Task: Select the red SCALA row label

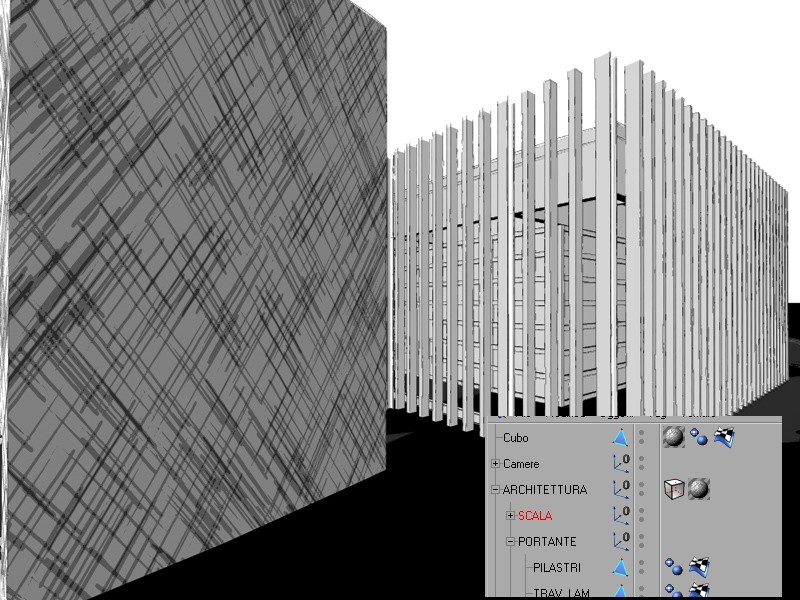Action: tap(535, 516)
